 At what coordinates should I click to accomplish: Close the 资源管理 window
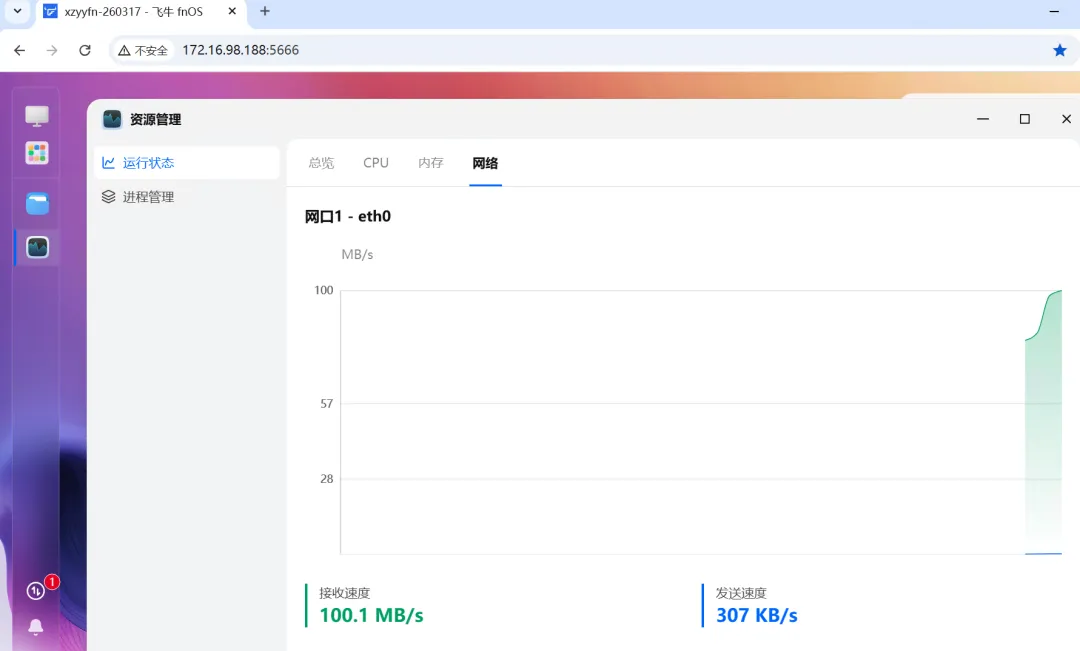pyautogui.click(x=1066, y=119)
